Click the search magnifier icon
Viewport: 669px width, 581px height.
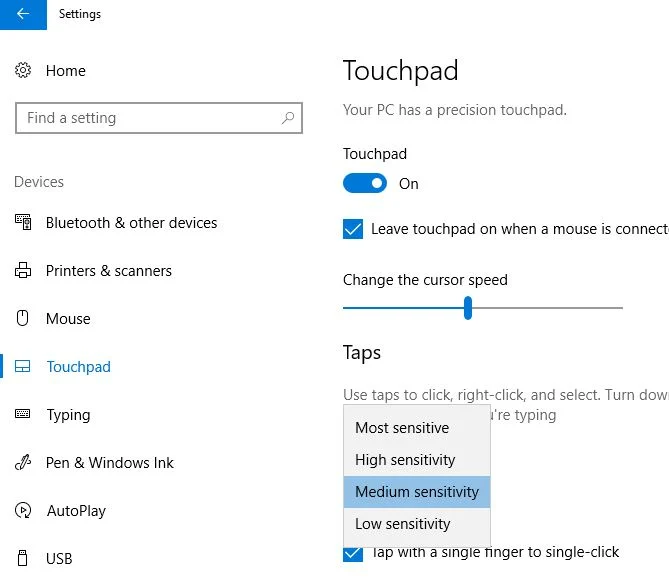[x=288, y=118]
